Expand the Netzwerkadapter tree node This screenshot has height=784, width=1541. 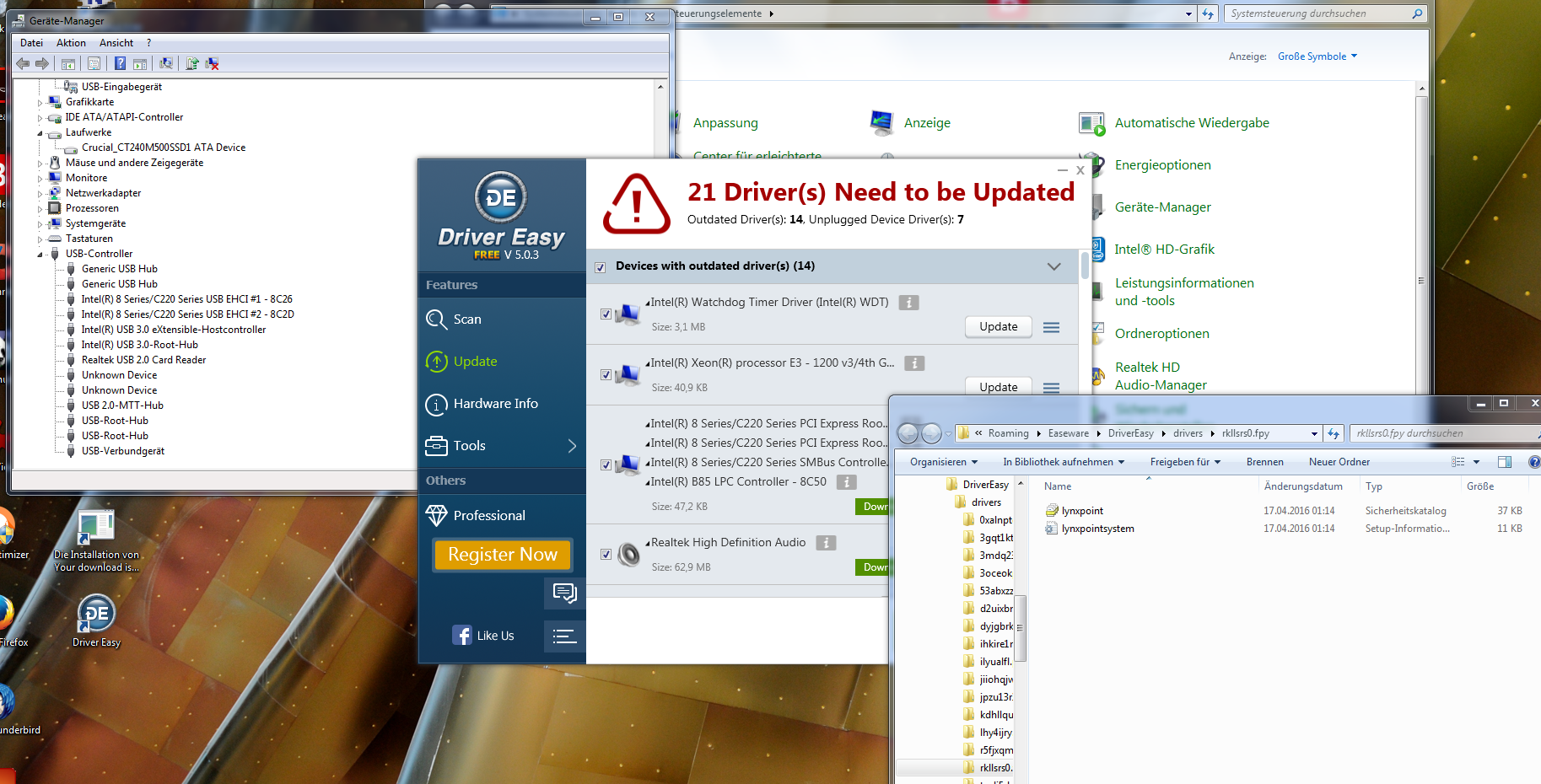click(40, 194)
